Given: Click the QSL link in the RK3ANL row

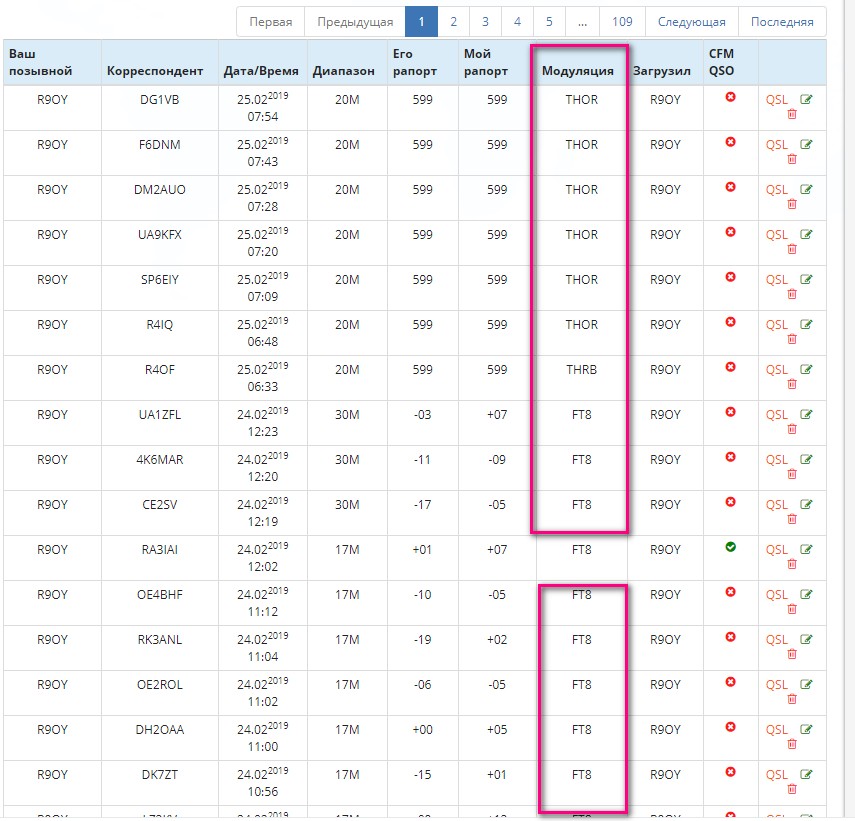Looking at the screenshot, I should (x=777, y=640).
